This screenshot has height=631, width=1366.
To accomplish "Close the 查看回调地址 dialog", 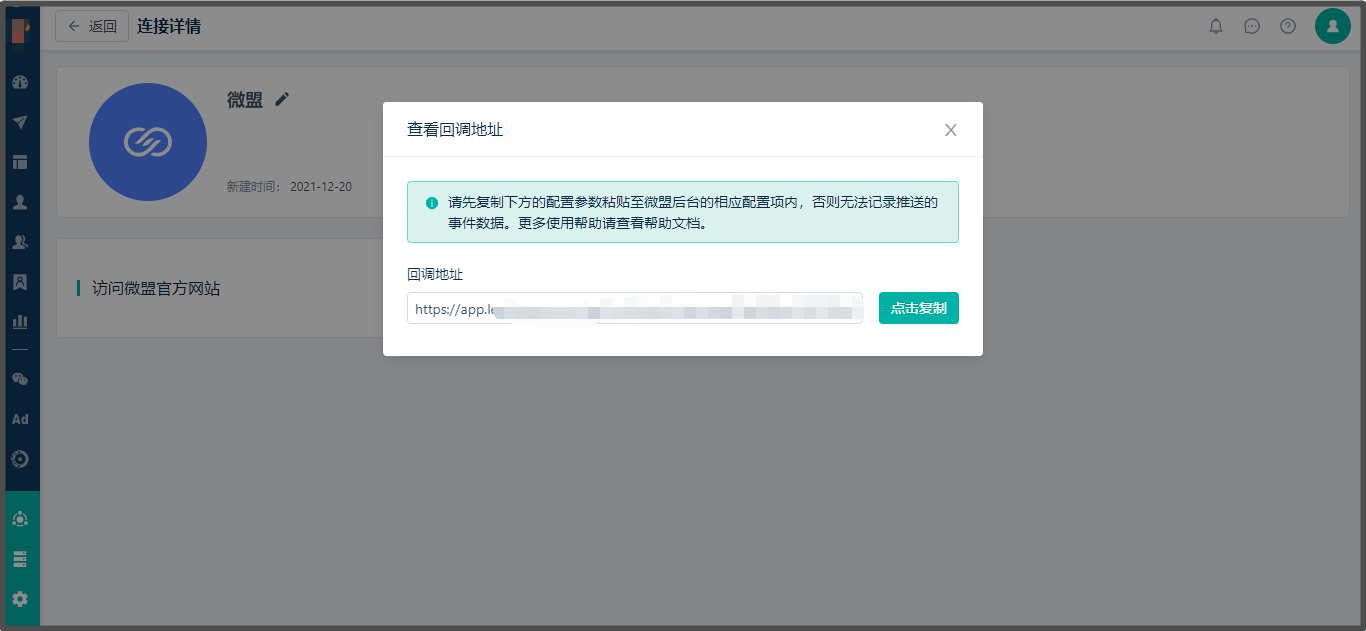I will pos(951,130).
